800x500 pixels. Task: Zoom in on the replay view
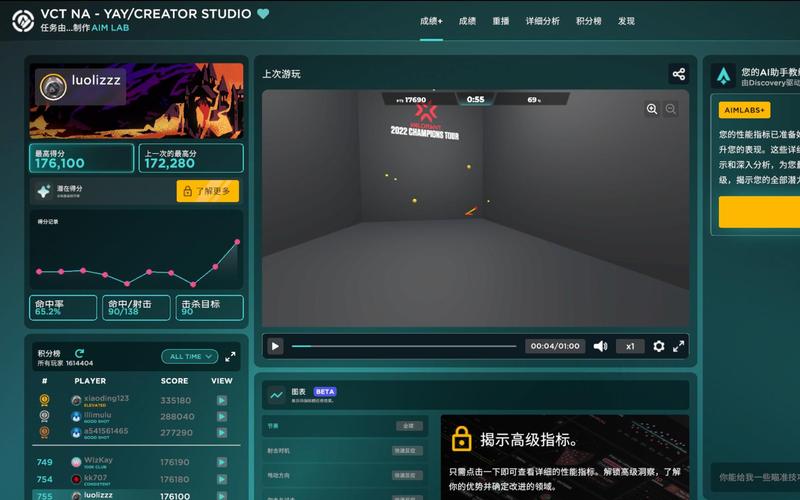(x=652, y=109)
